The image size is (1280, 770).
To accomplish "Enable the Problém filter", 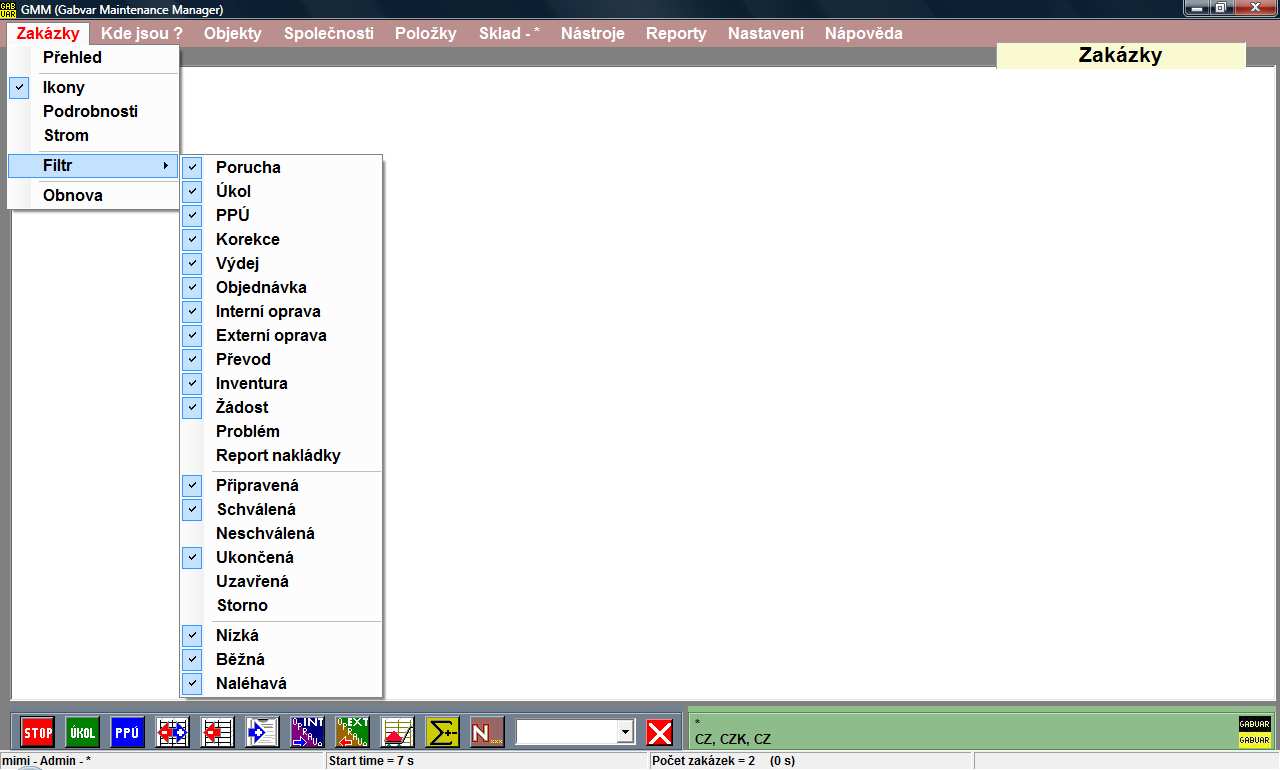I will pyautogui.click(x=282, y=431).
